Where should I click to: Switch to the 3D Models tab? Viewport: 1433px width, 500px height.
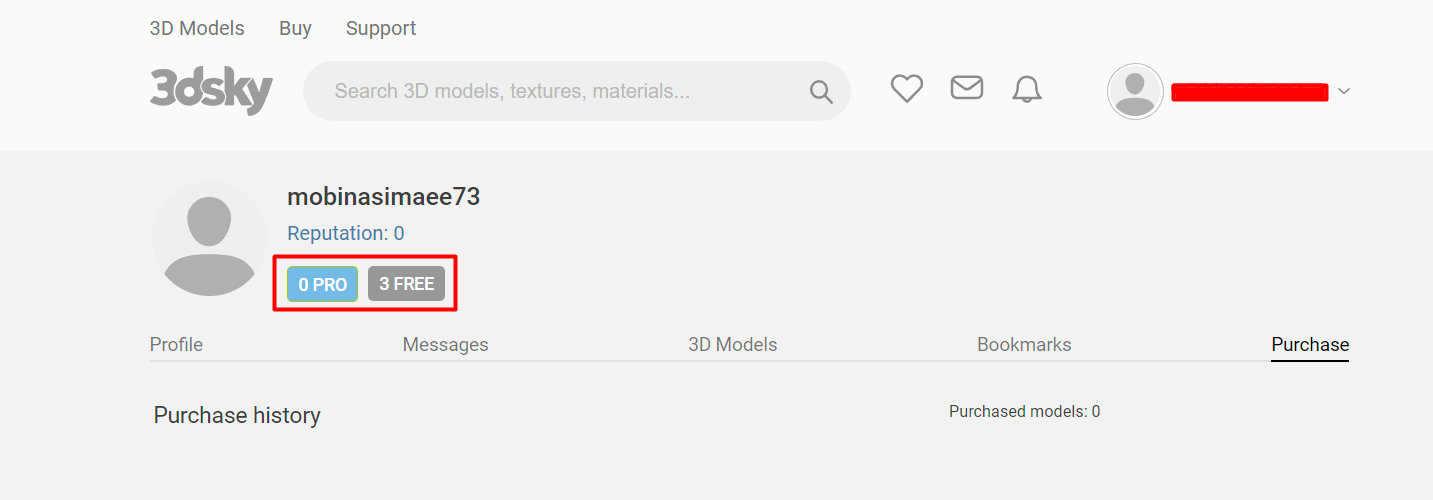pos(732,345)
